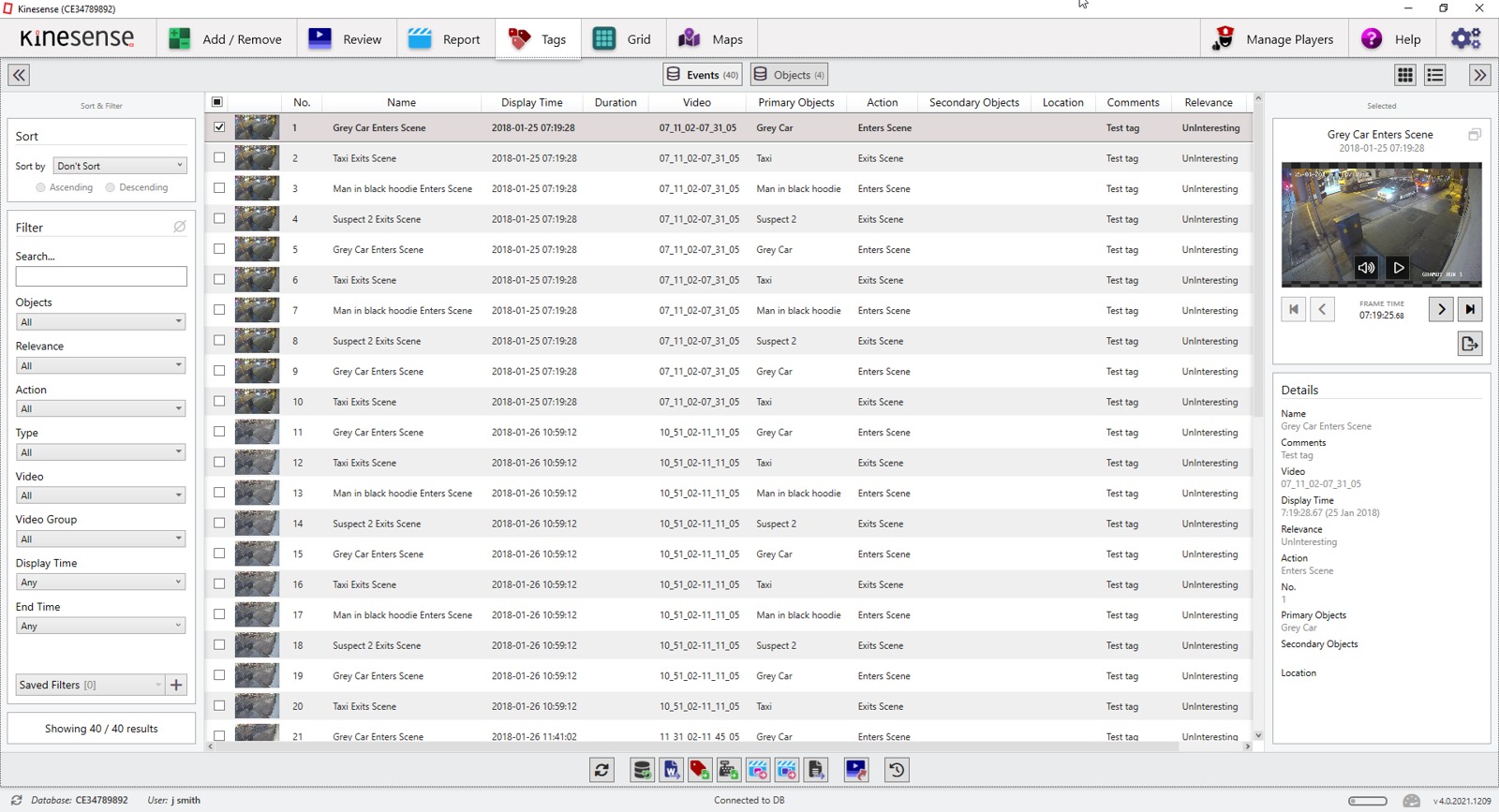
Task: Switch to thumbnail grid view
Action: point(1405,75)
